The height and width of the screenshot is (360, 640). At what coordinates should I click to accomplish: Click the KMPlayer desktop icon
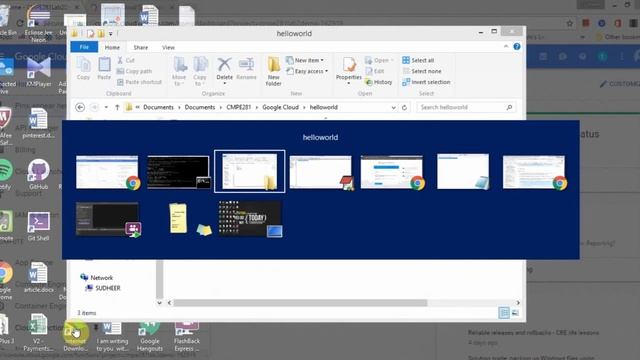pos(38,73)
